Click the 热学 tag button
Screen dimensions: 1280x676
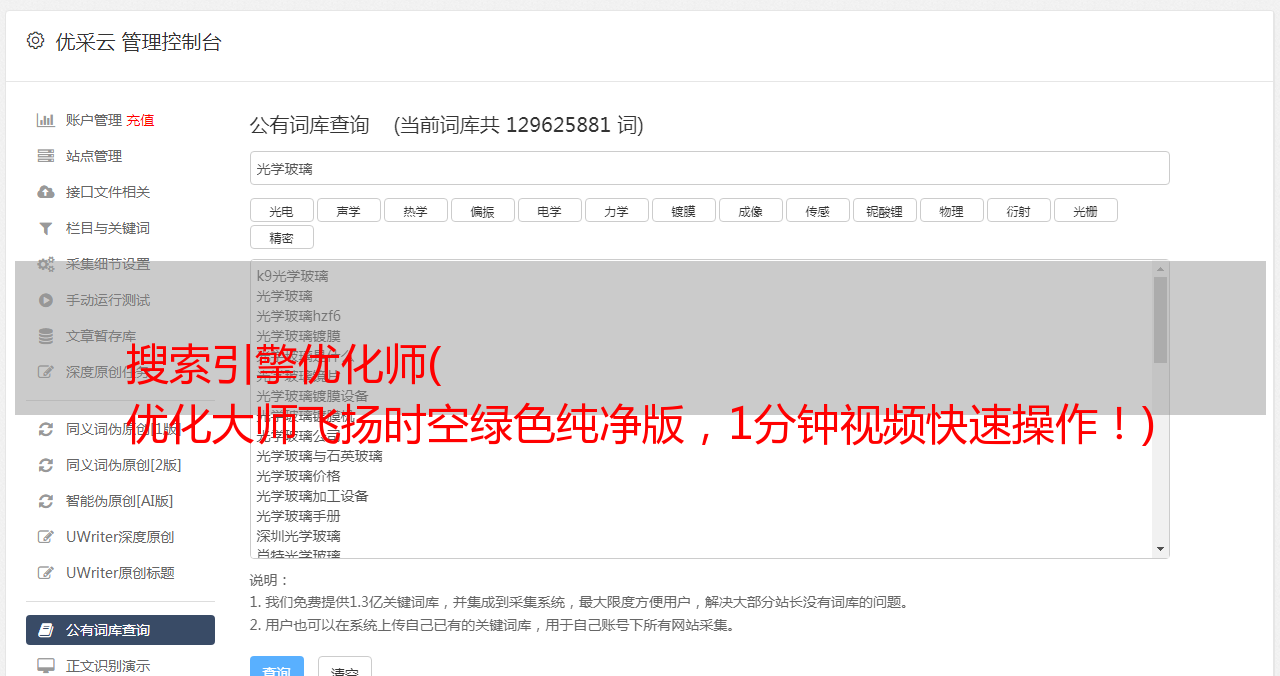click(x=415, y=210)
